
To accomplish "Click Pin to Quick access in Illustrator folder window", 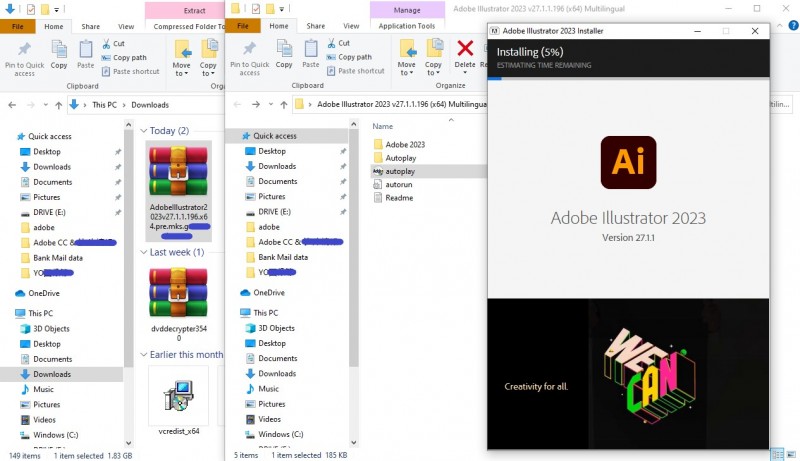I will (x=249, y=59).
